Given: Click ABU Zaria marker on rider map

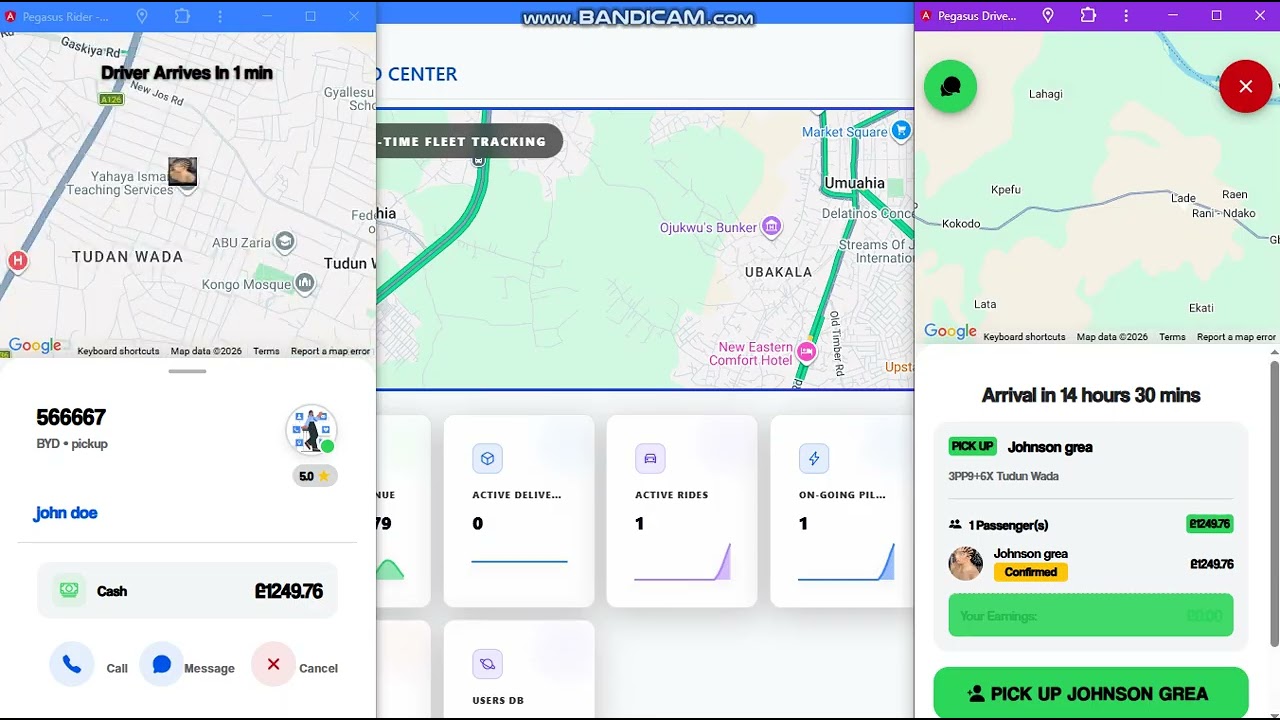Looking at the screenshot, I should tap(285, 242).
